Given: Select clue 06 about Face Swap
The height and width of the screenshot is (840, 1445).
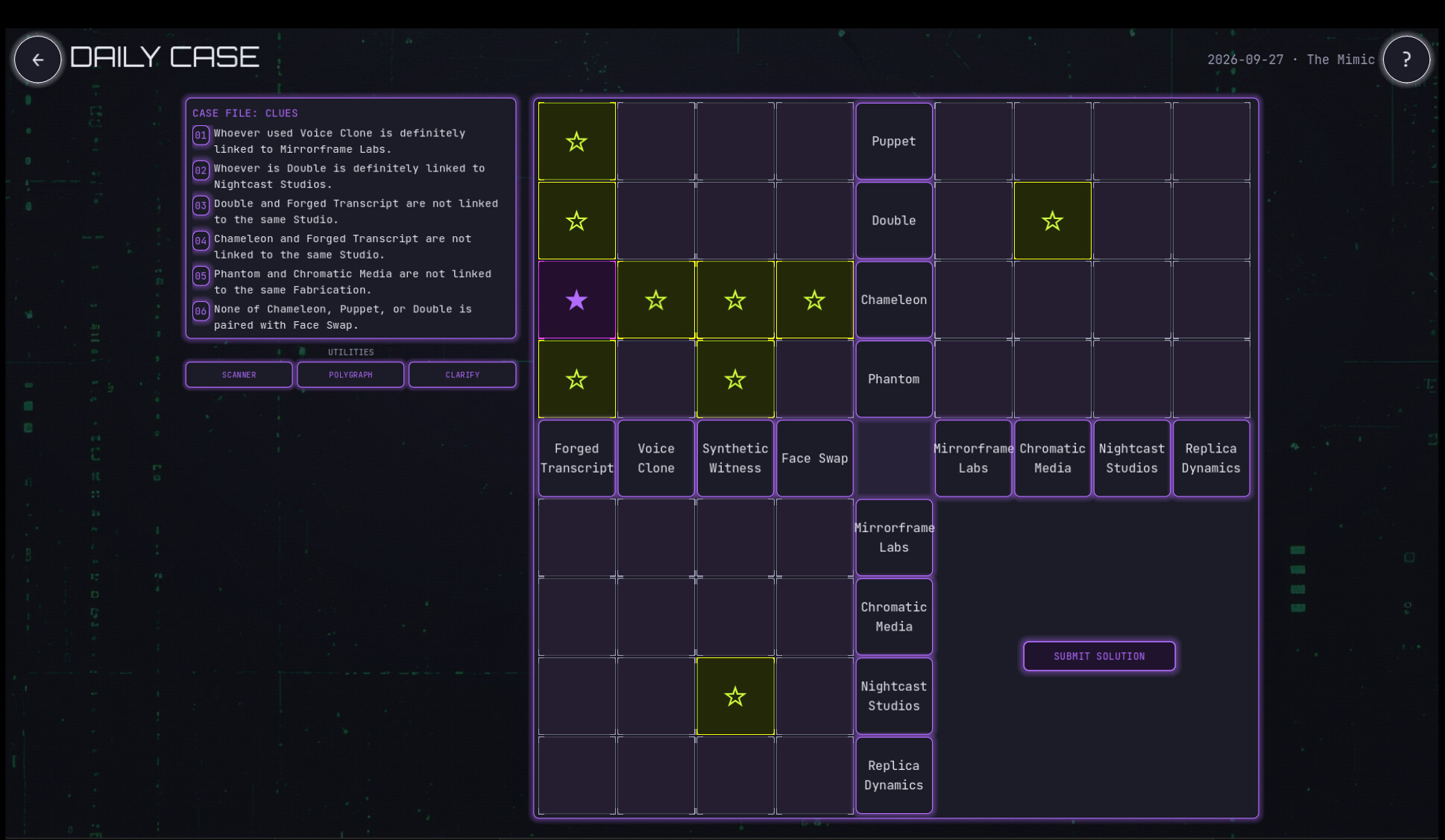Looking at the screenshot, I should pyautogui.click(x=350, y=317).
